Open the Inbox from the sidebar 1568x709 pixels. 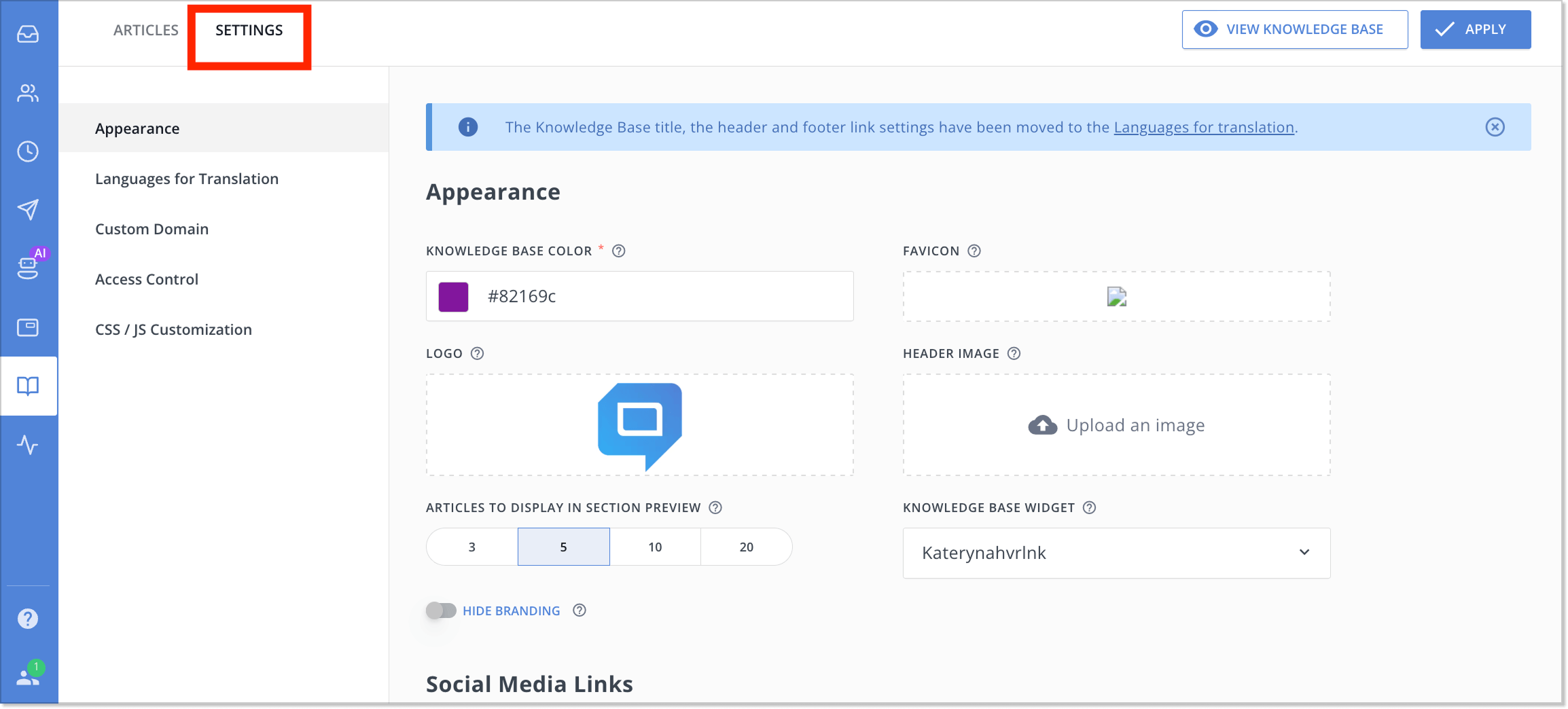pos(28,35)
